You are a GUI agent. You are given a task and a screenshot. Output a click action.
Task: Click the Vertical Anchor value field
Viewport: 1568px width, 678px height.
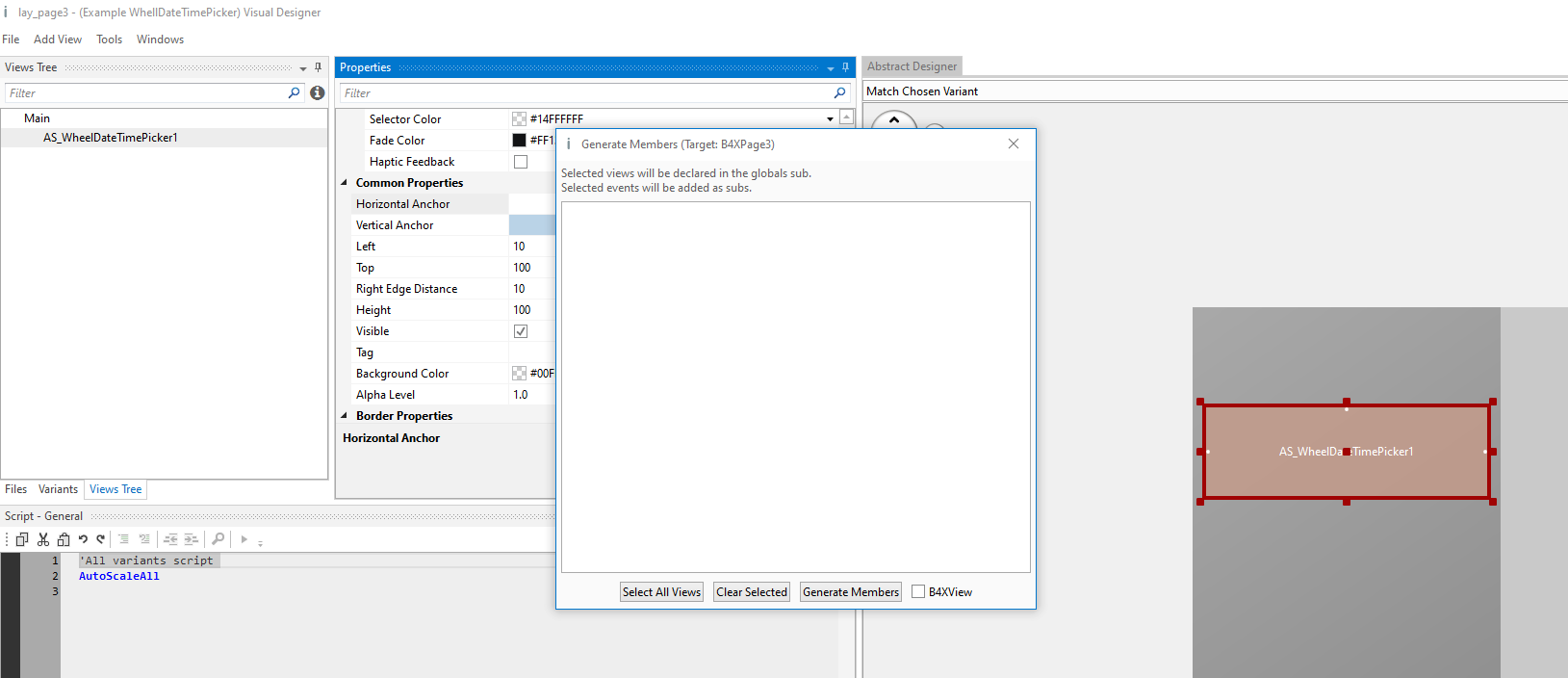[x=532, y=225]
